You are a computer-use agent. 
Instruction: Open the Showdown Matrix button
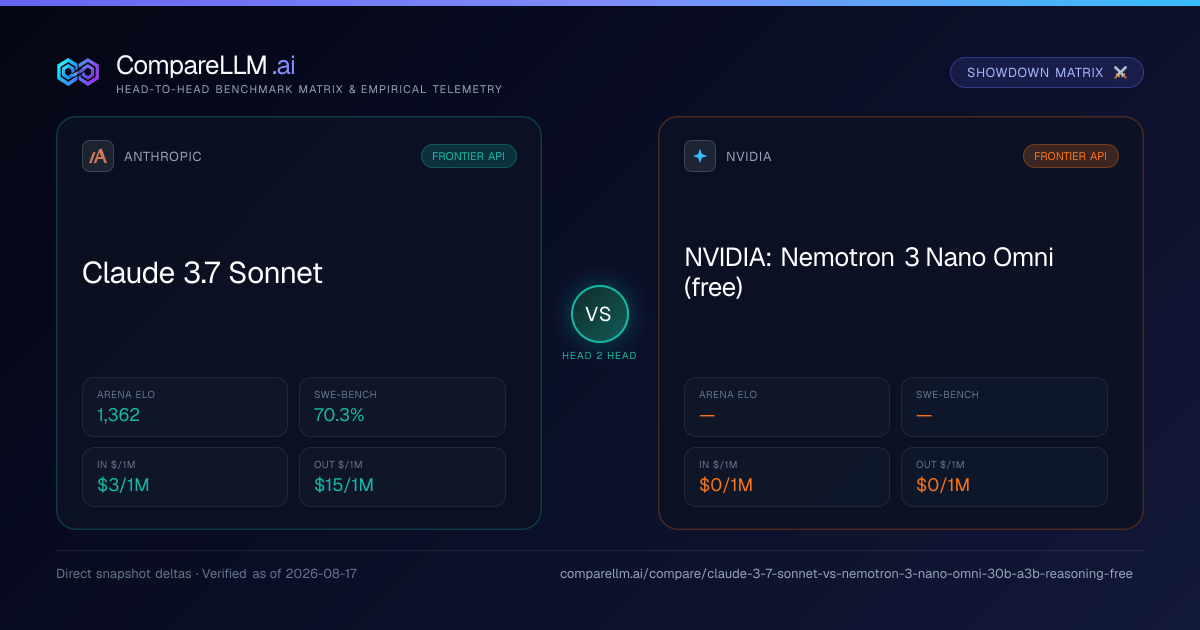tap(1046, 73)
